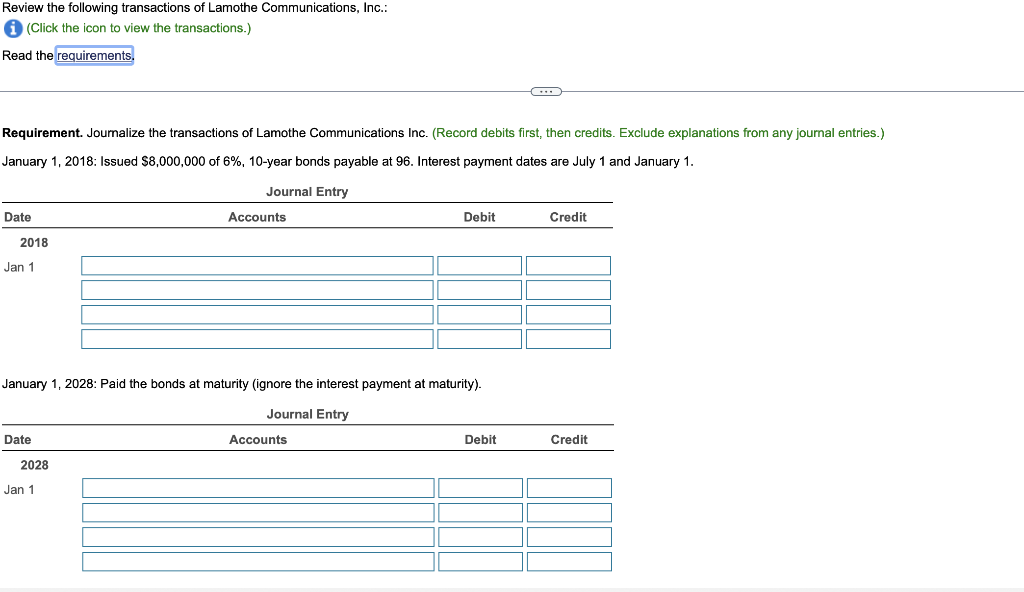
Task: Click fourth credit box in 2028 entry
Action: (569, 561)
